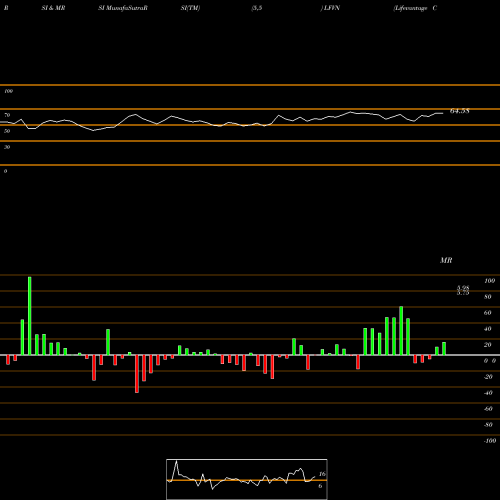500x500 pixels.
Task: Select the LFVN ticker text in header
Action: (332, 8)
